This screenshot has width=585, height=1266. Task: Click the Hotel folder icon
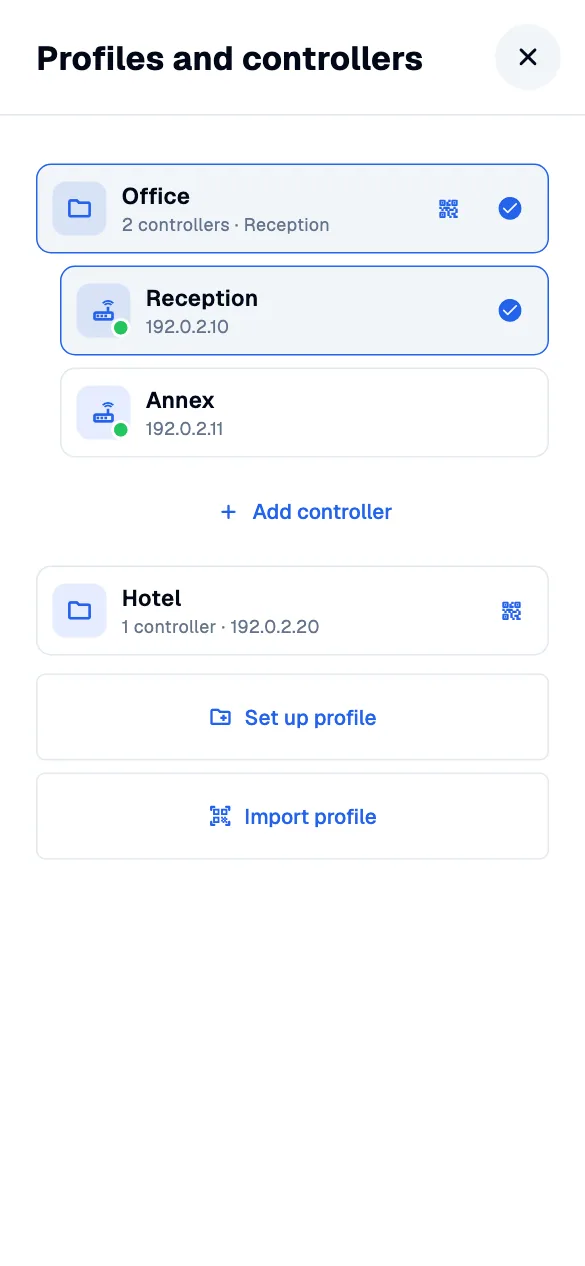click(x=79, y=611)
